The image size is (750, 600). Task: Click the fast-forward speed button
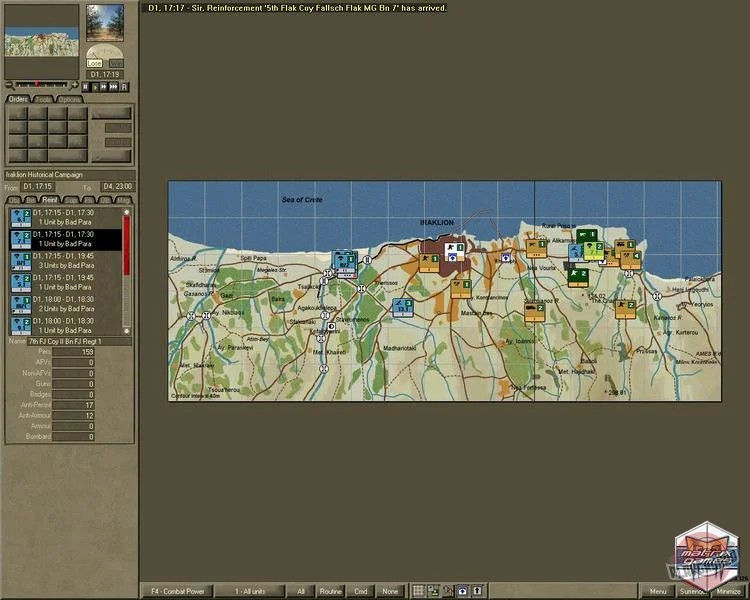coord(105,87)
